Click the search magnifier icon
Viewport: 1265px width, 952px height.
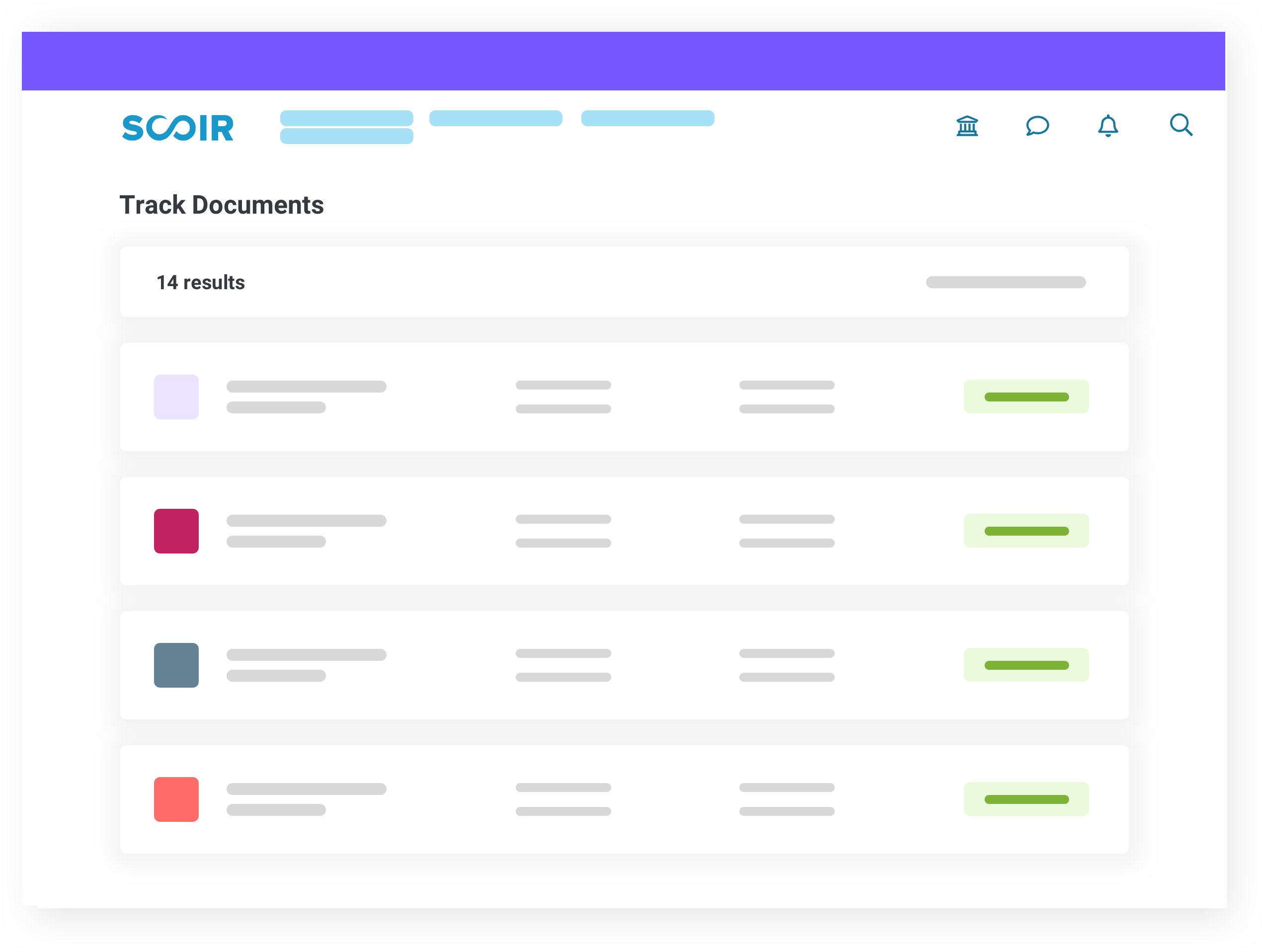pos(1181,125)
